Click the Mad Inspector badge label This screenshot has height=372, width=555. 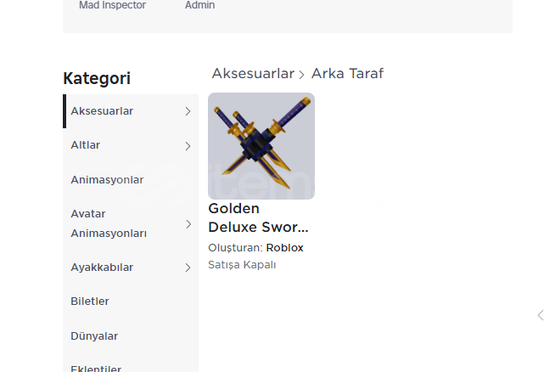[112, 5]
